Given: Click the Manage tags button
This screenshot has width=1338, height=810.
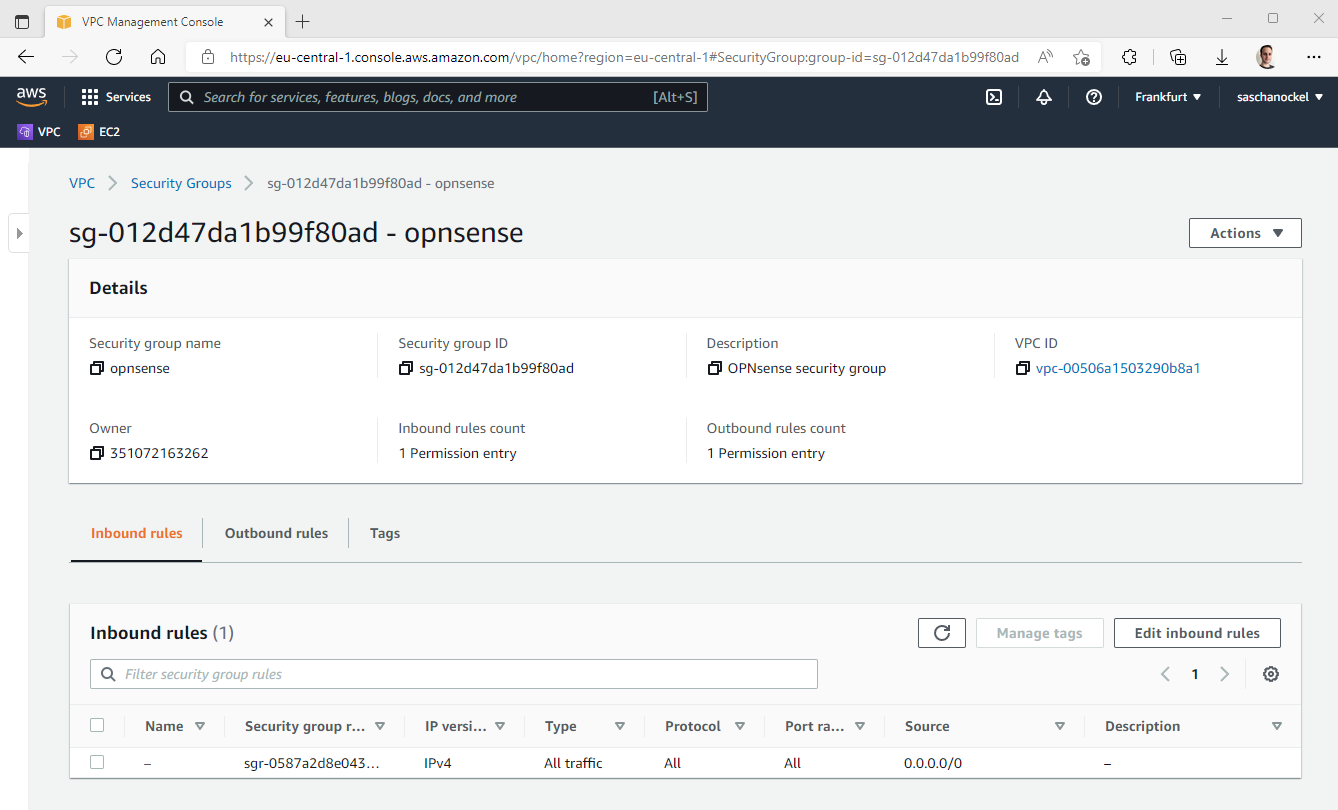Looking at the screenshot, I should 1039,633.
